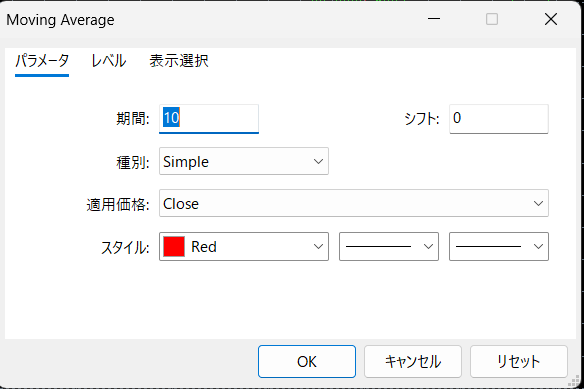The height and width of the screenshot is (389, 584).
Task: Open the レベル tab
Action: coord(108,60)
